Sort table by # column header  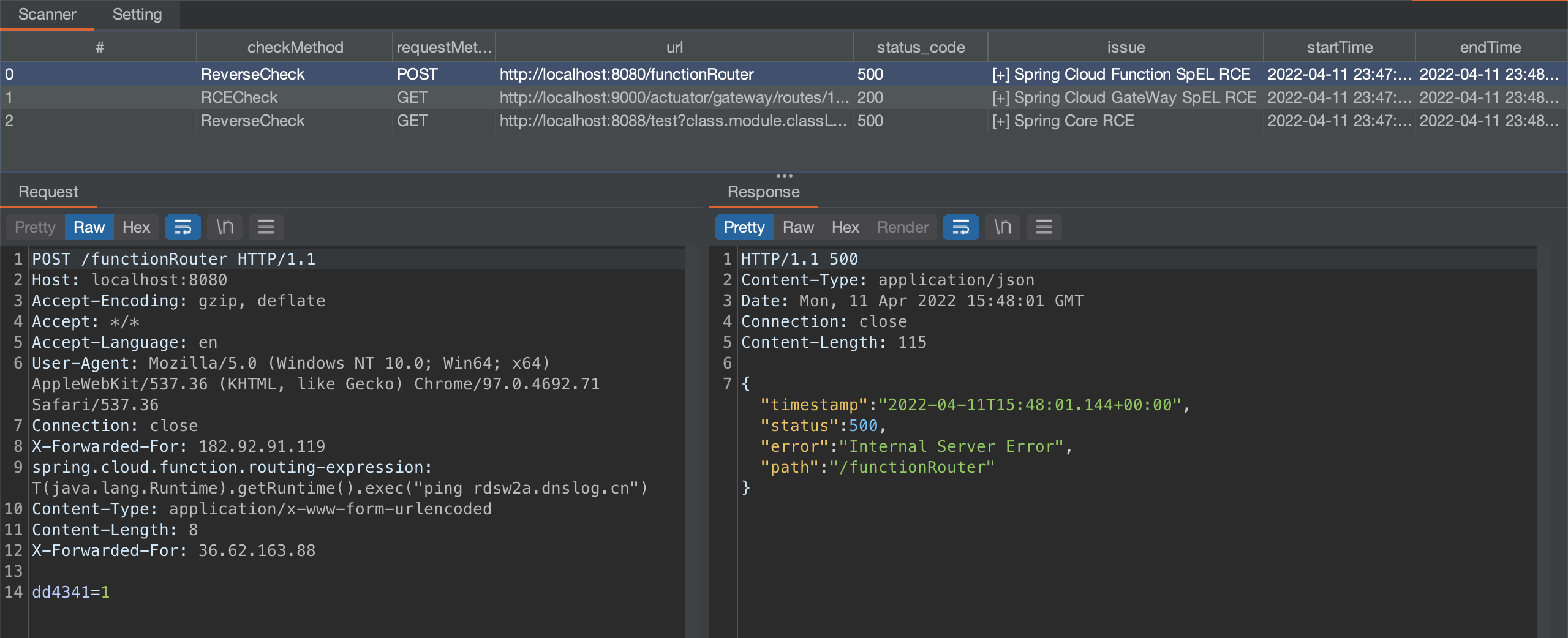[x=99, y=47]
